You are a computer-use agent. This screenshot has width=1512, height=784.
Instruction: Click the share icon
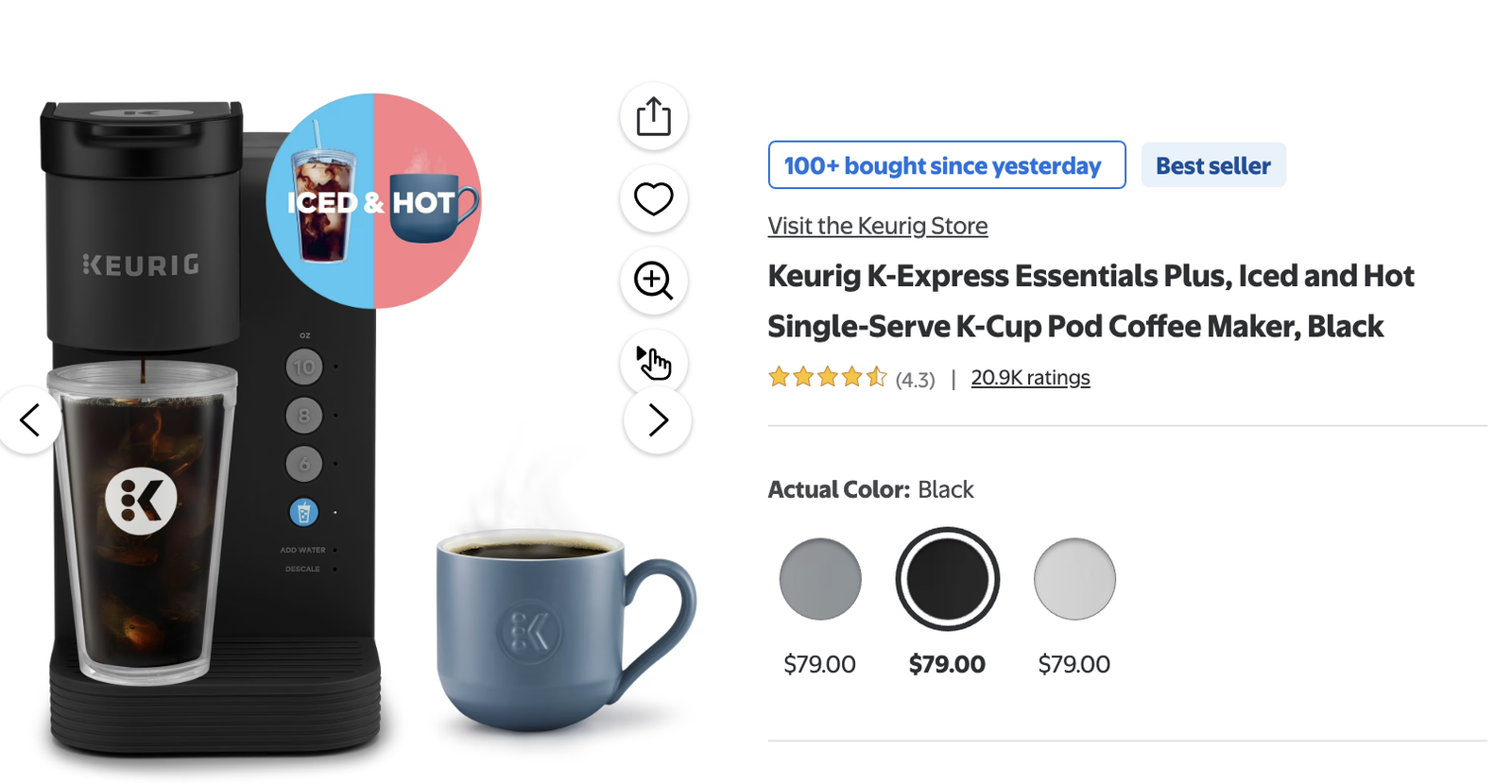[653, 117]
